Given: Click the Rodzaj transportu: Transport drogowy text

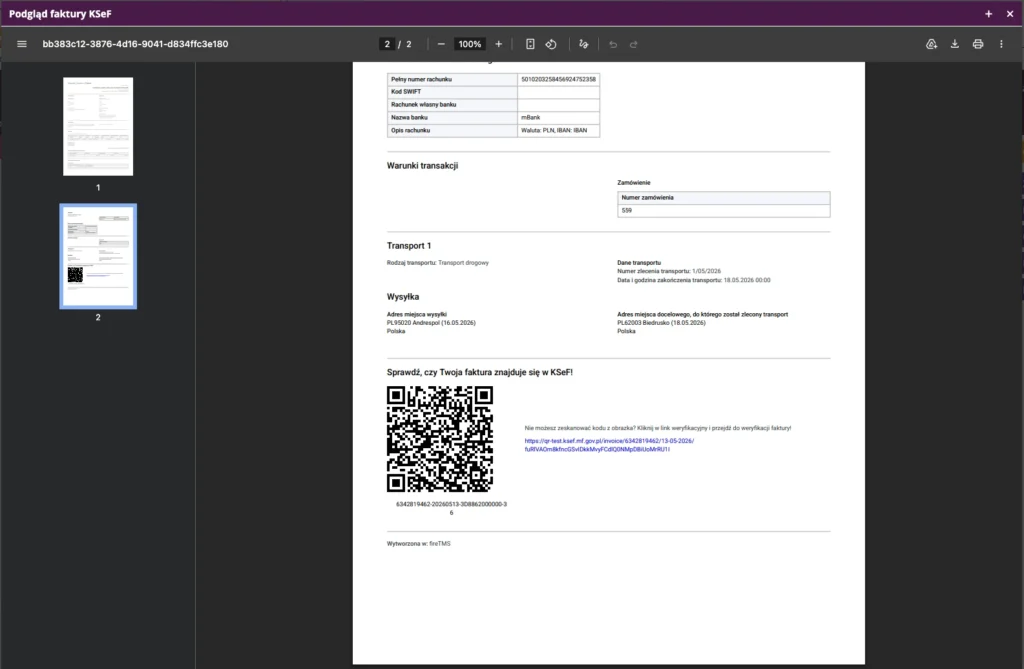Looking at the screenshot, I should point(438,263).
